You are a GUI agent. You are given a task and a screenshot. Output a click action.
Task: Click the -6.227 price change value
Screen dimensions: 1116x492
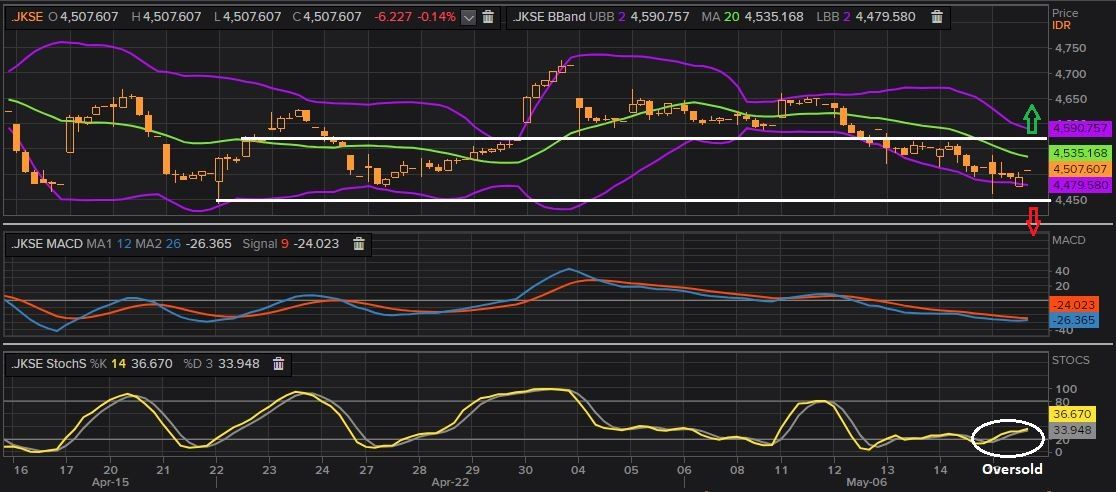coord(392,17)
